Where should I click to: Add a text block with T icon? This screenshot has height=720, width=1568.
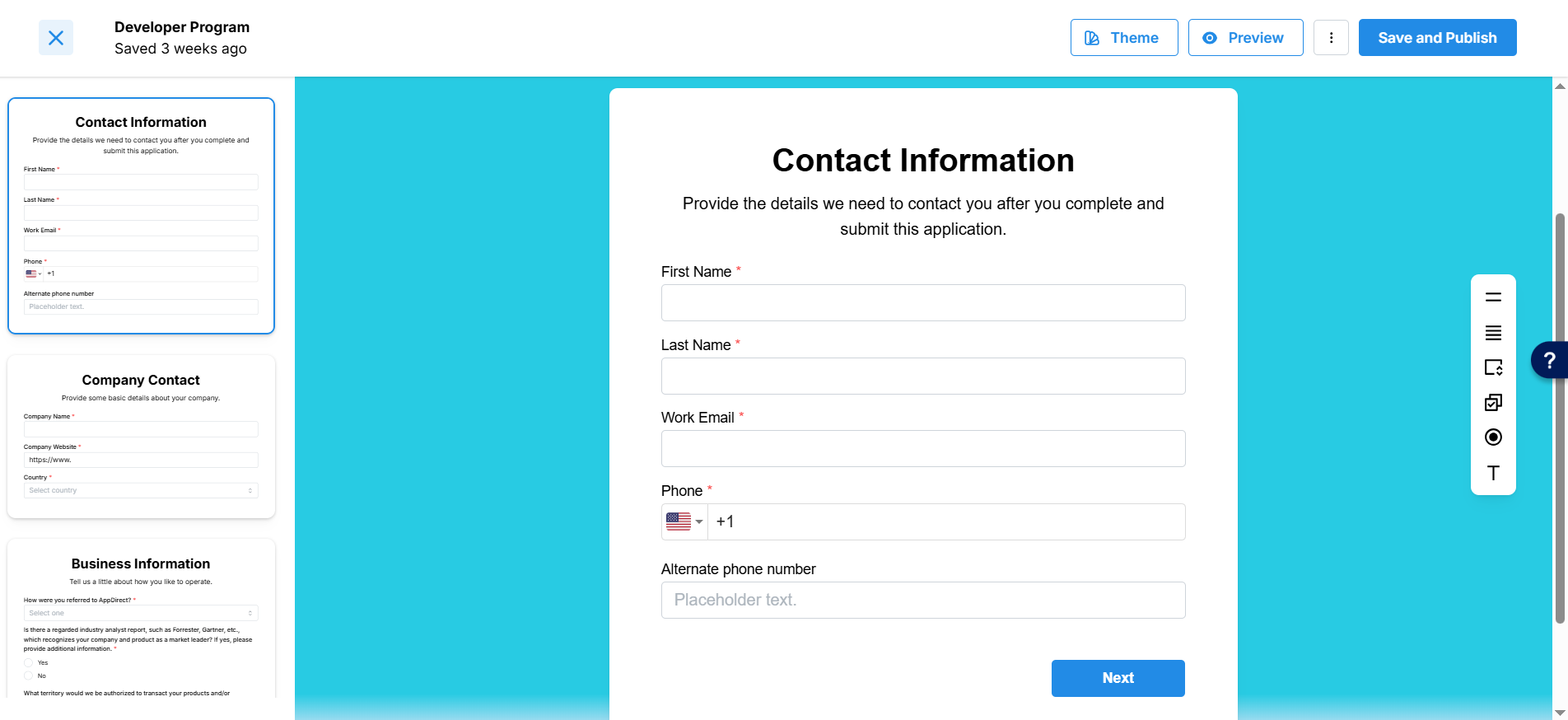tap(1493, 473)
